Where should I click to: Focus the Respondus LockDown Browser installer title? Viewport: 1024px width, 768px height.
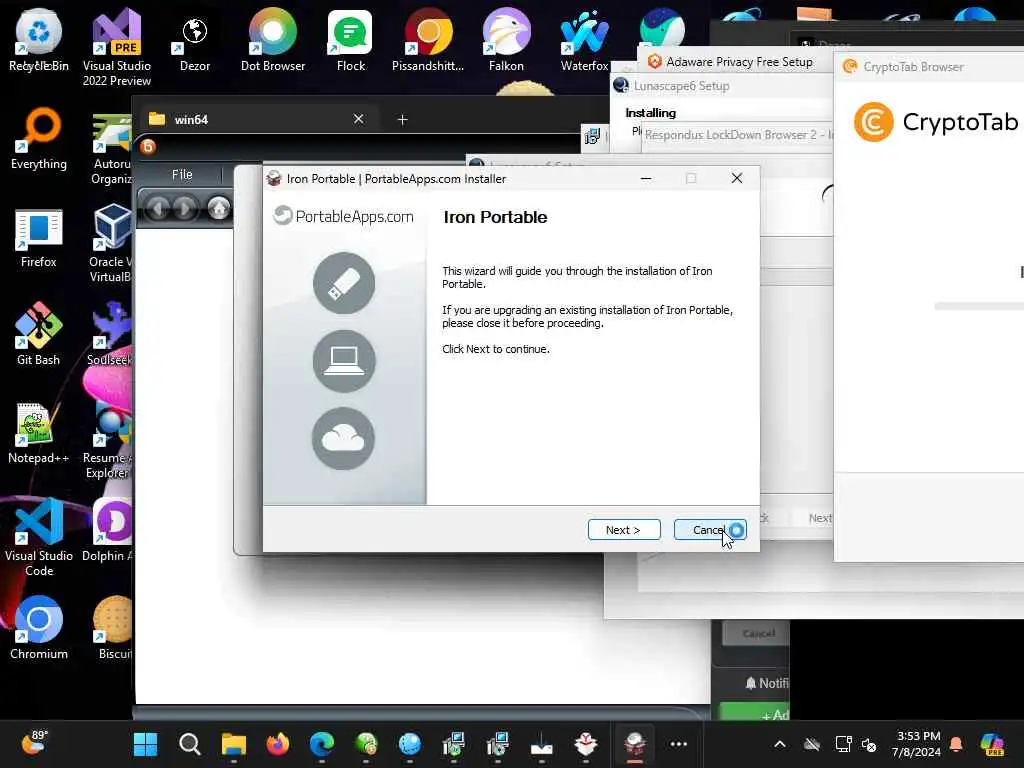click(x=739, y=135)
